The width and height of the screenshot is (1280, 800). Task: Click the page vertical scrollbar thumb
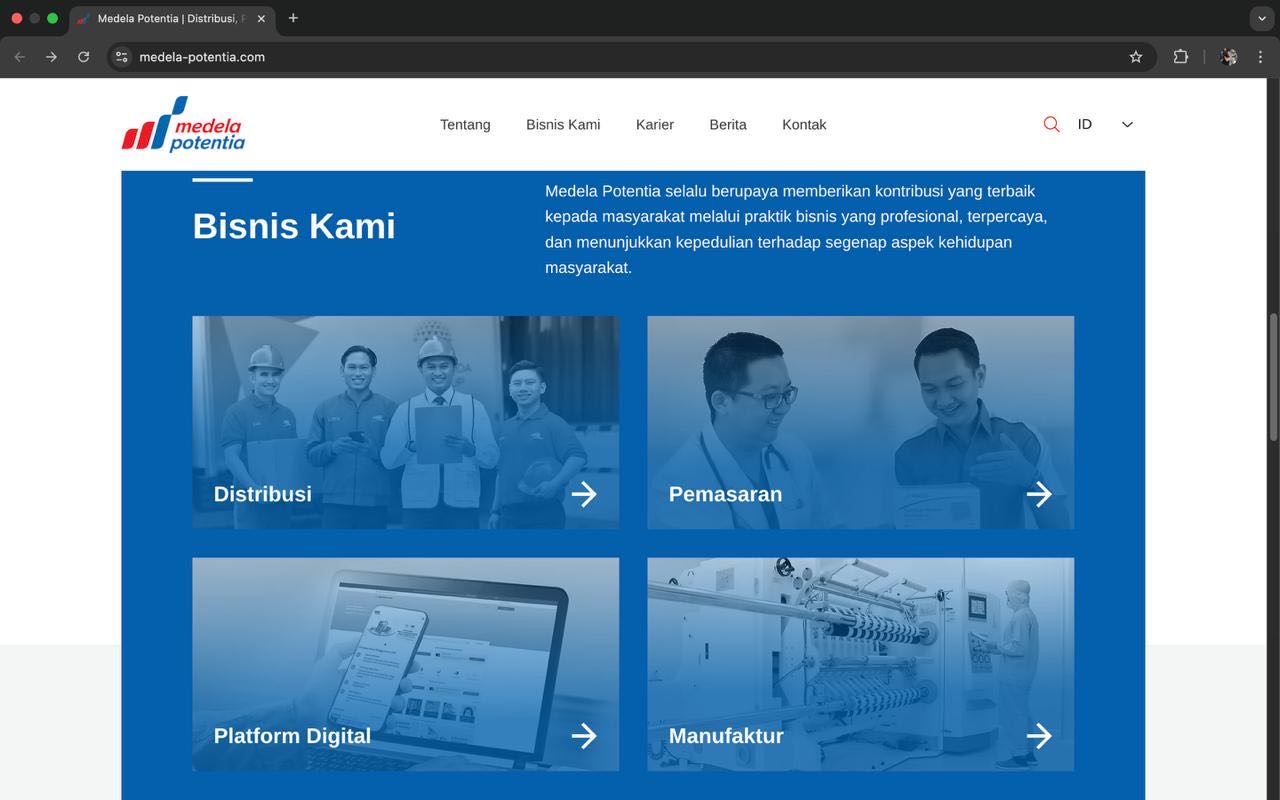coord(1273,377)
